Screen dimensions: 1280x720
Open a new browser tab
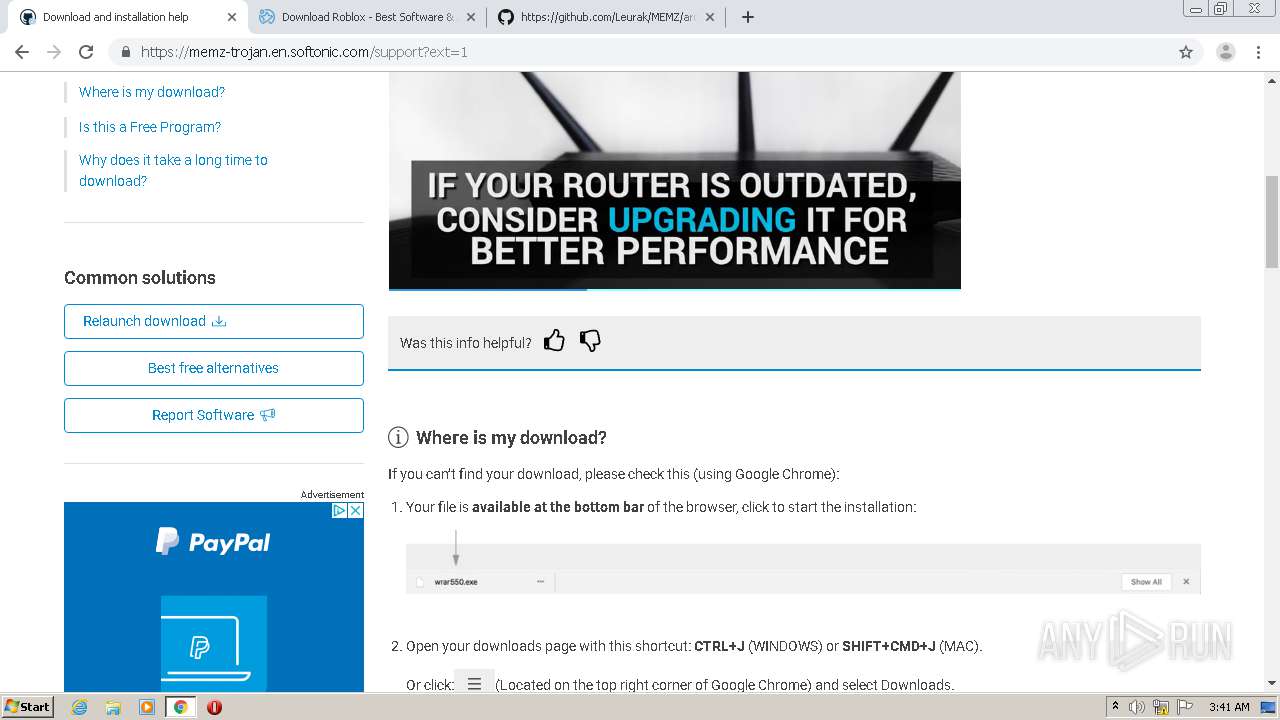coord(747,17)
